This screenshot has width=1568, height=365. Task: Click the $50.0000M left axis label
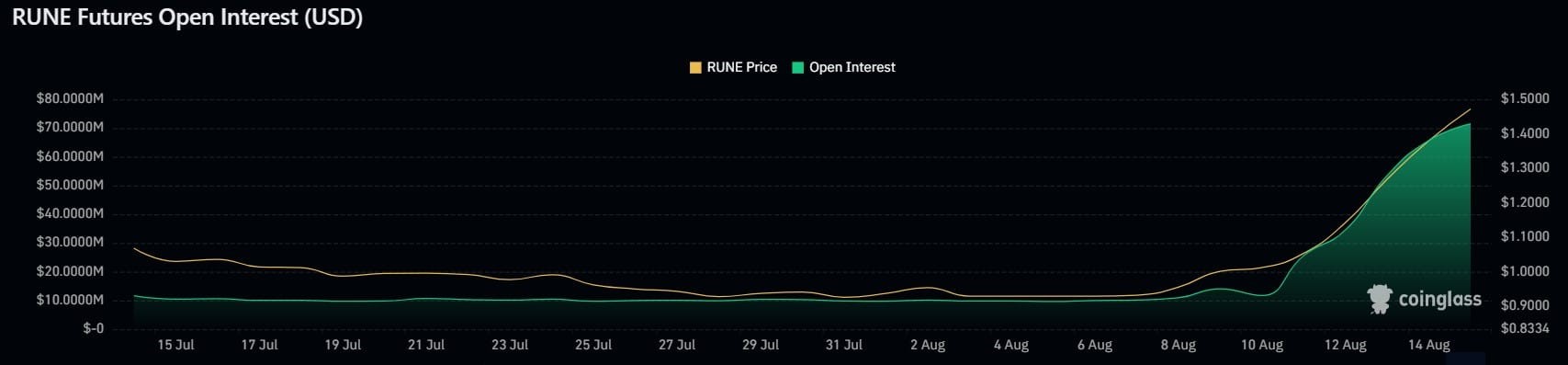(70, 185)
